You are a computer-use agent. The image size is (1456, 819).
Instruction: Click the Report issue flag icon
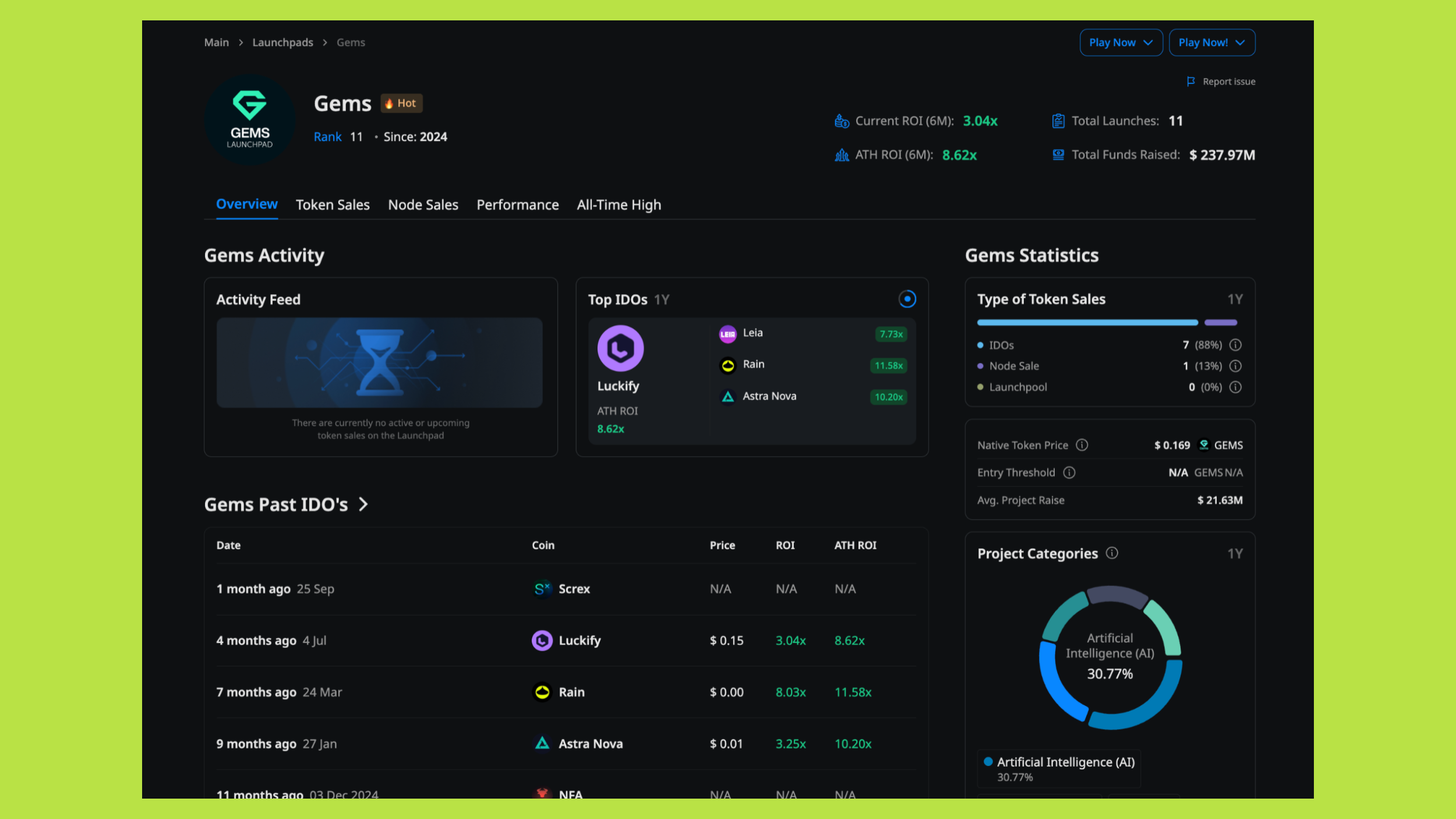pyautogui.click(x=1190, y=82)
